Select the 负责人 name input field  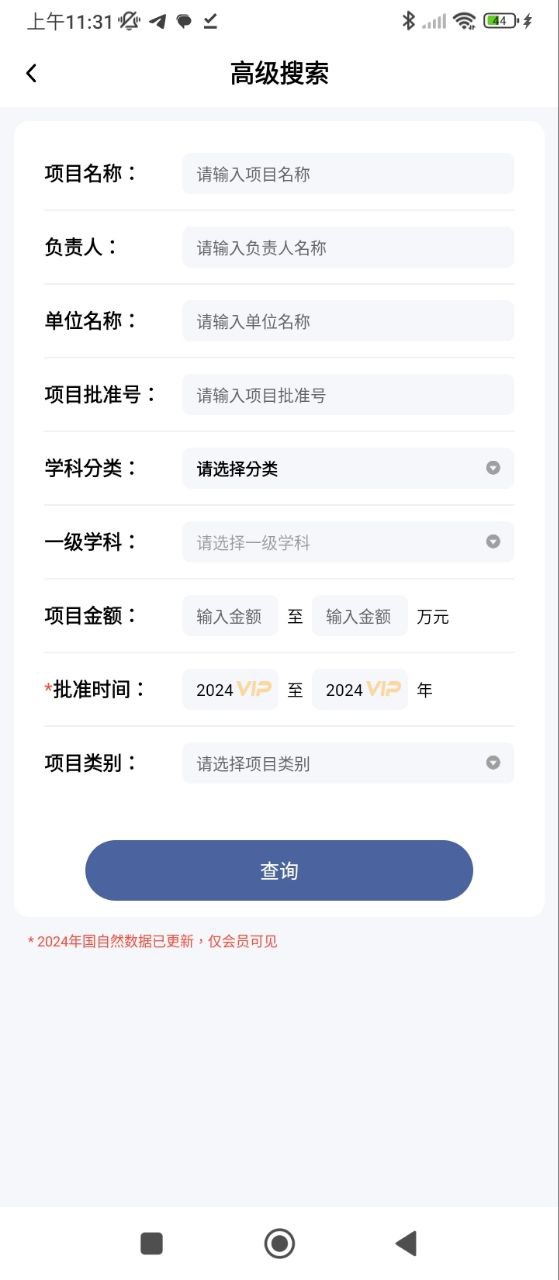(x=348, y=247)
